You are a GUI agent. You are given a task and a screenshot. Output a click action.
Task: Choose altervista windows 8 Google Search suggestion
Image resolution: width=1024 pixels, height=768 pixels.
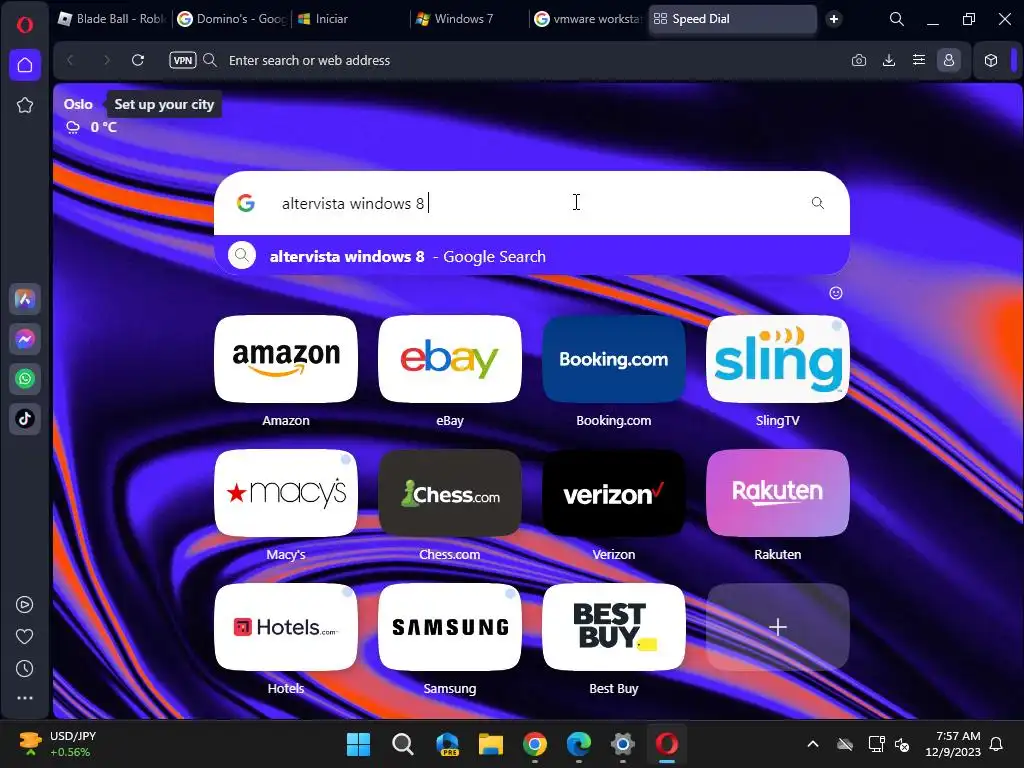pos(532,256)
